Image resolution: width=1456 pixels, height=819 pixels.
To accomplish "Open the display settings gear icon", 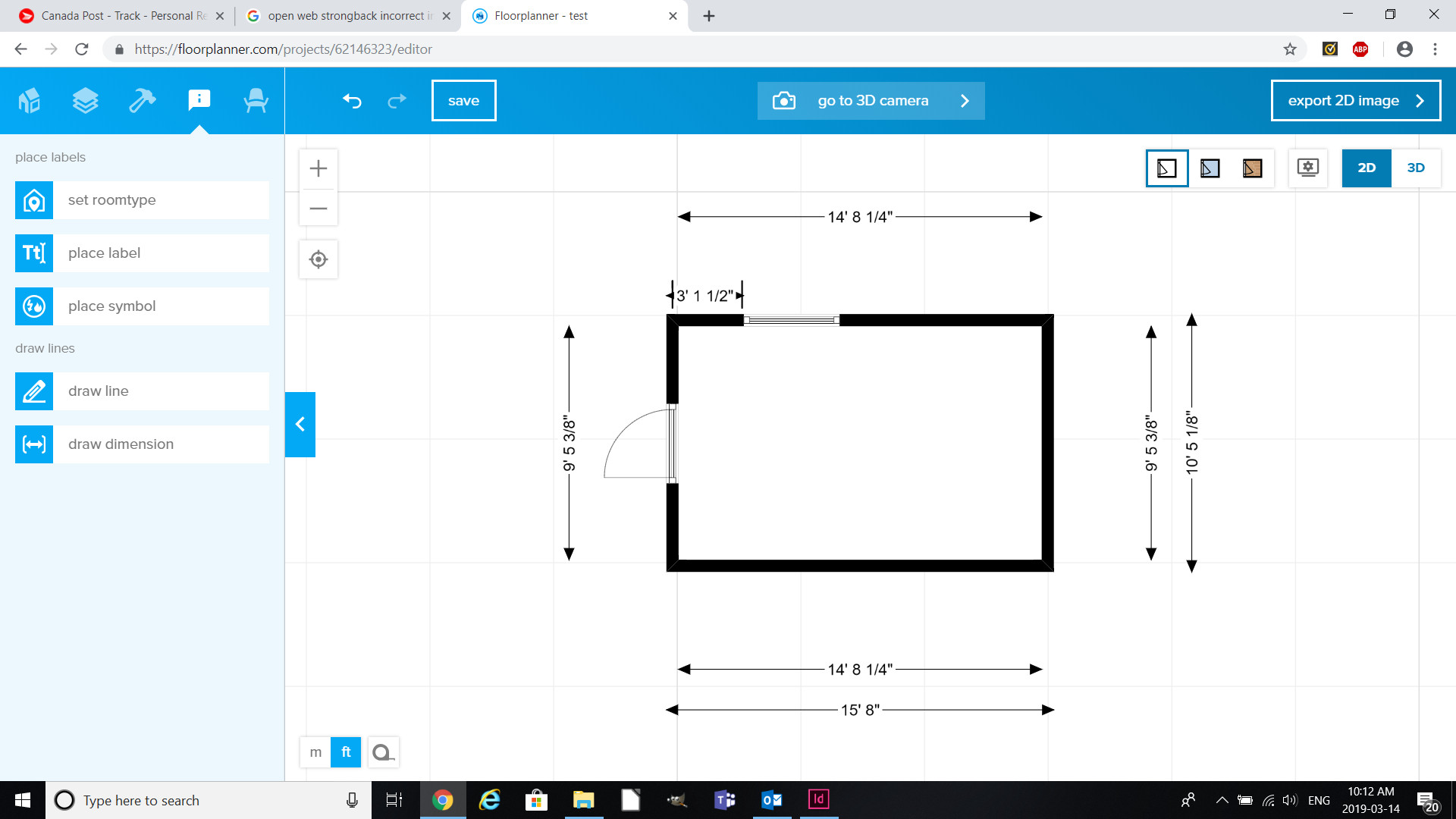I will 1309,168.
